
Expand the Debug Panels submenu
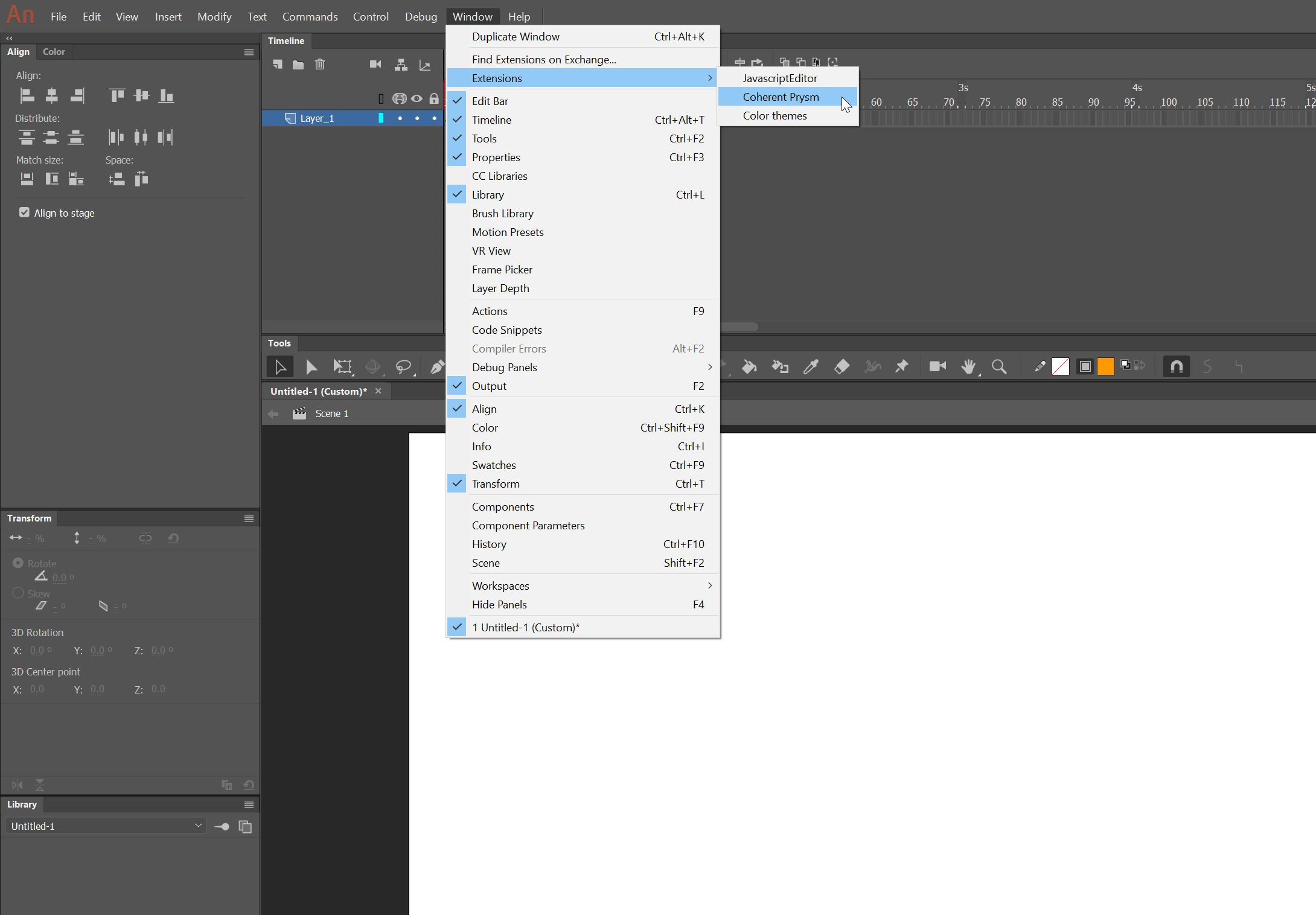[583, 367]
